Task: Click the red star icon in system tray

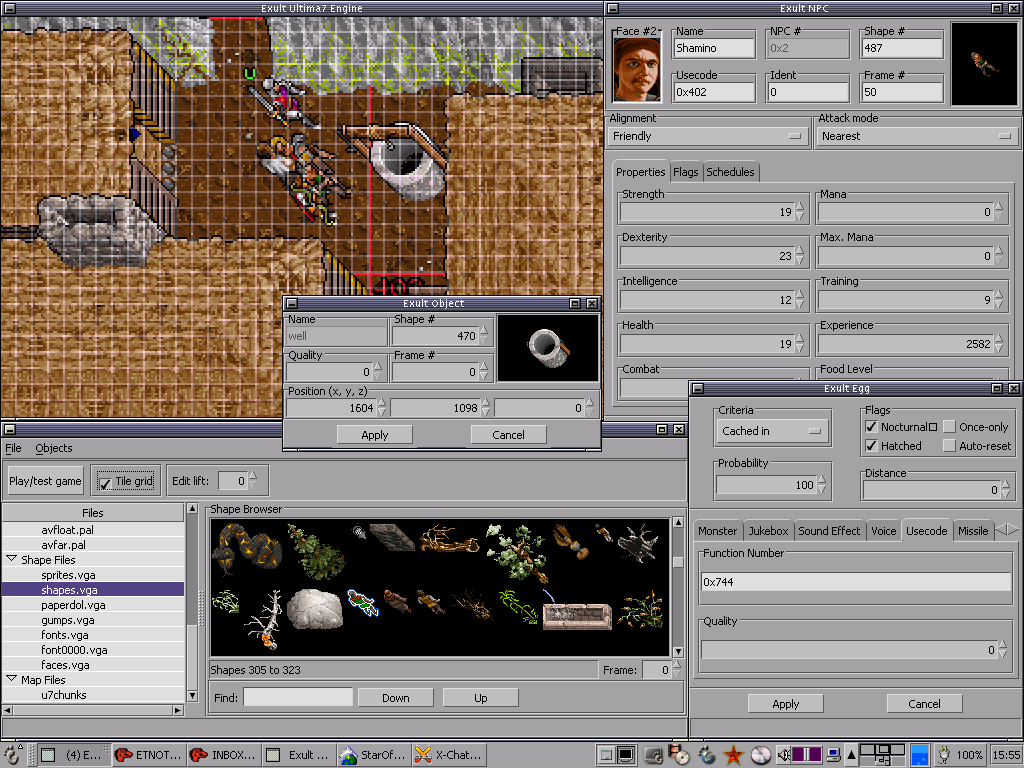Action: pyautogui.click(x=733, y=754)
